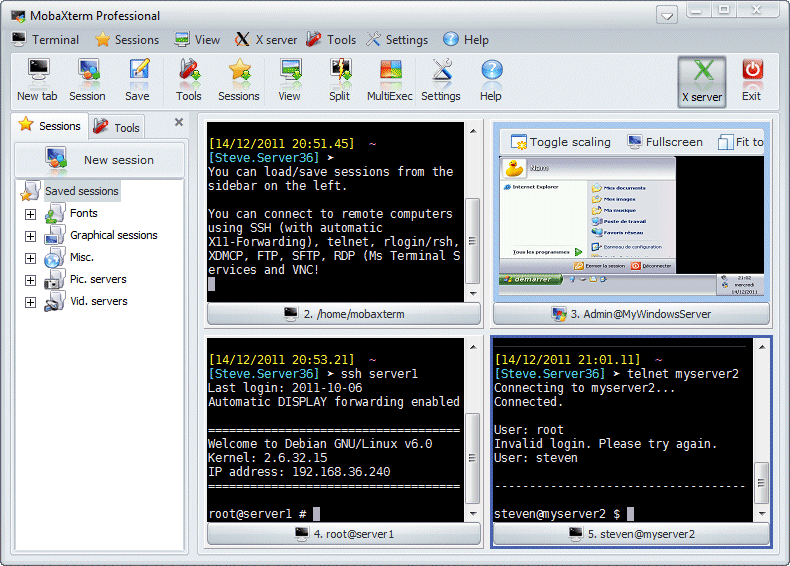Expand the Fonts session folder
The width and height of the screenshot is (790, 566).
(x=30, y=214)
